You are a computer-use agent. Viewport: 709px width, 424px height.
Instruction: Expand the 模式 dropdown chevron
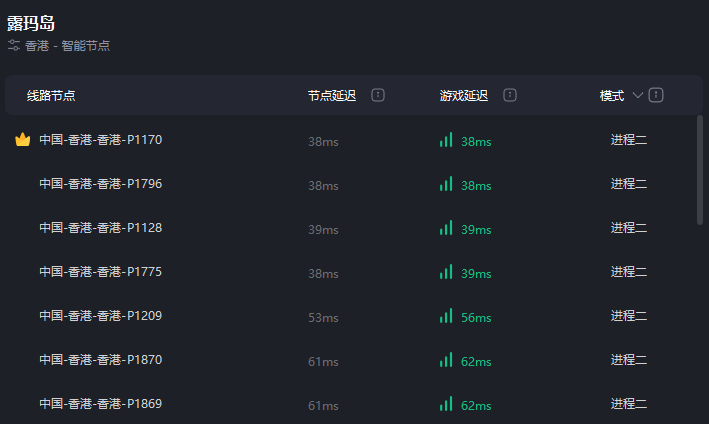(x=638, y=95)
